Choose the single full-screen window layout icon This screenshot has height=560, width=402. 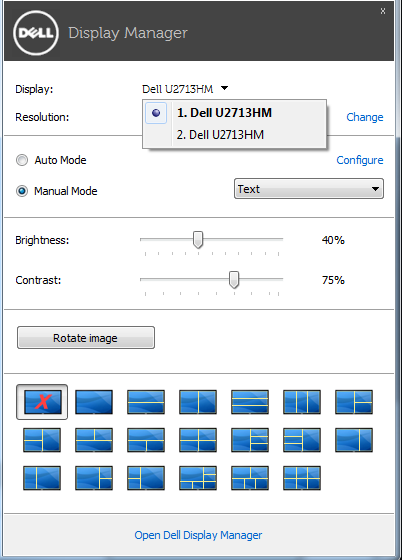[94, 402]
